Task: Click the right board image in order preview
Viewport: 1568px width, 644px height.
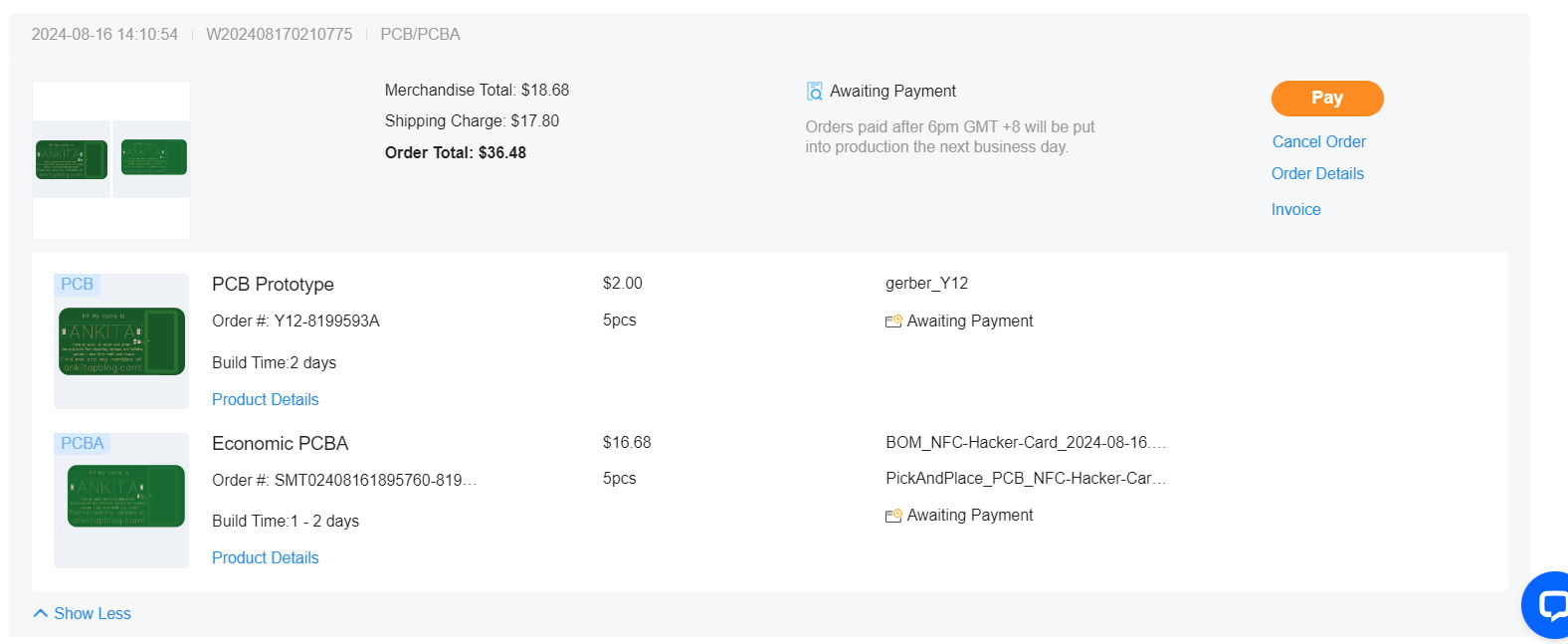Action: [153, 157]
